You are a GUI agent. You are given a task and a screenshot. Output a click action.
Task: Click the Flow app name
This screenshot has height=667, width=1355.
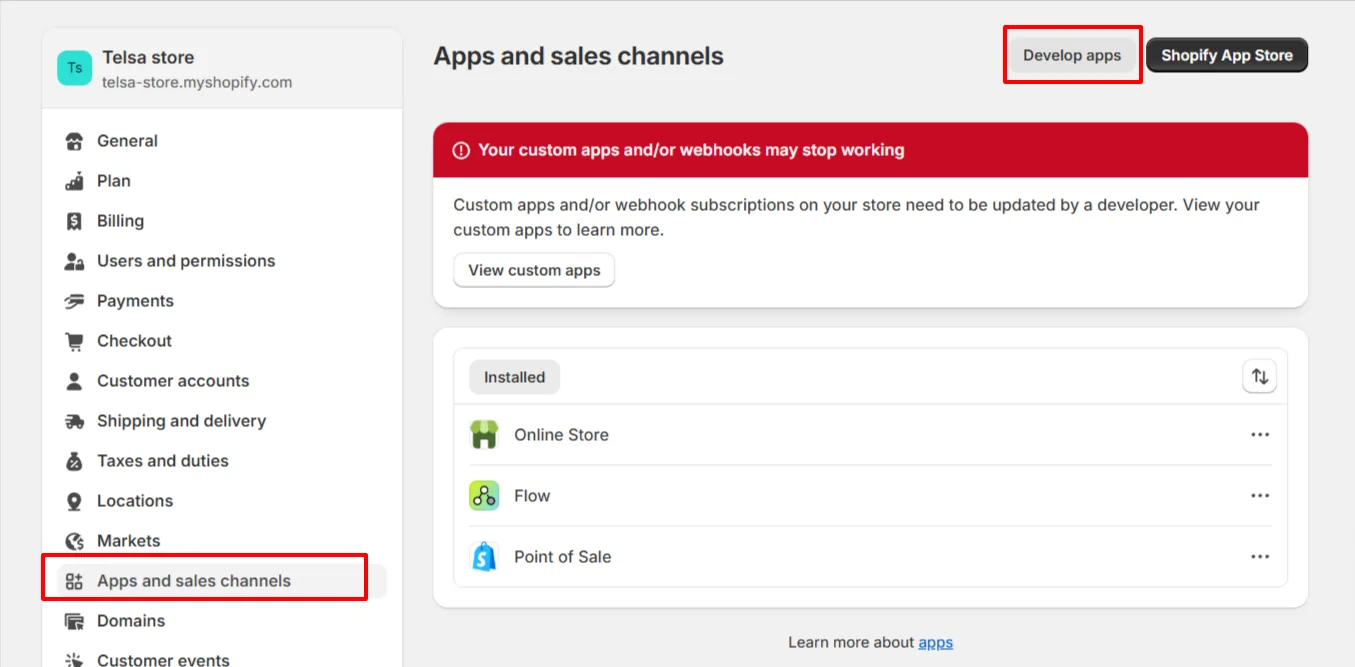(532, 496)
